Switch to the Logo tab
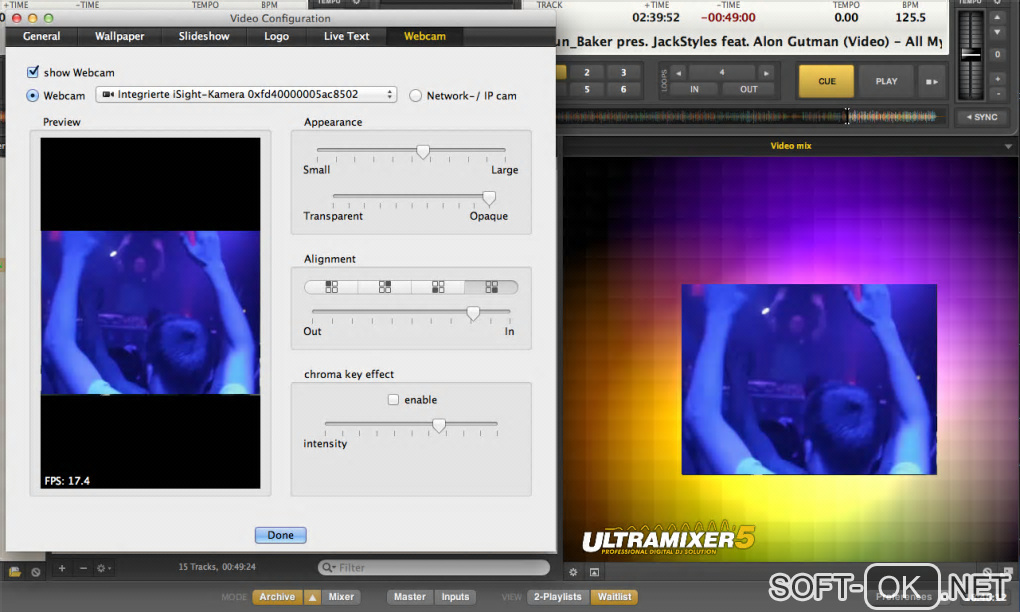This screenshot has width=1020, height=612. click(x=276, y=36)
